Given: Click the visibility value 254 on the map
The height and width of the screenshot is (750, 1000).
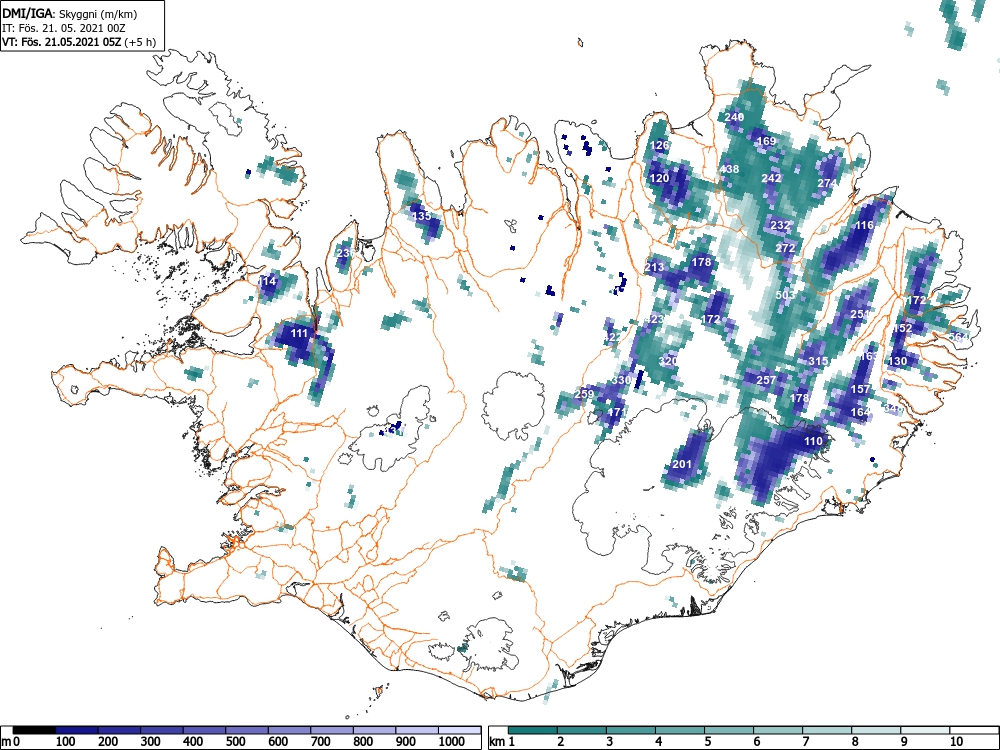Looking at the screenshot, I should tap(860, 314).
